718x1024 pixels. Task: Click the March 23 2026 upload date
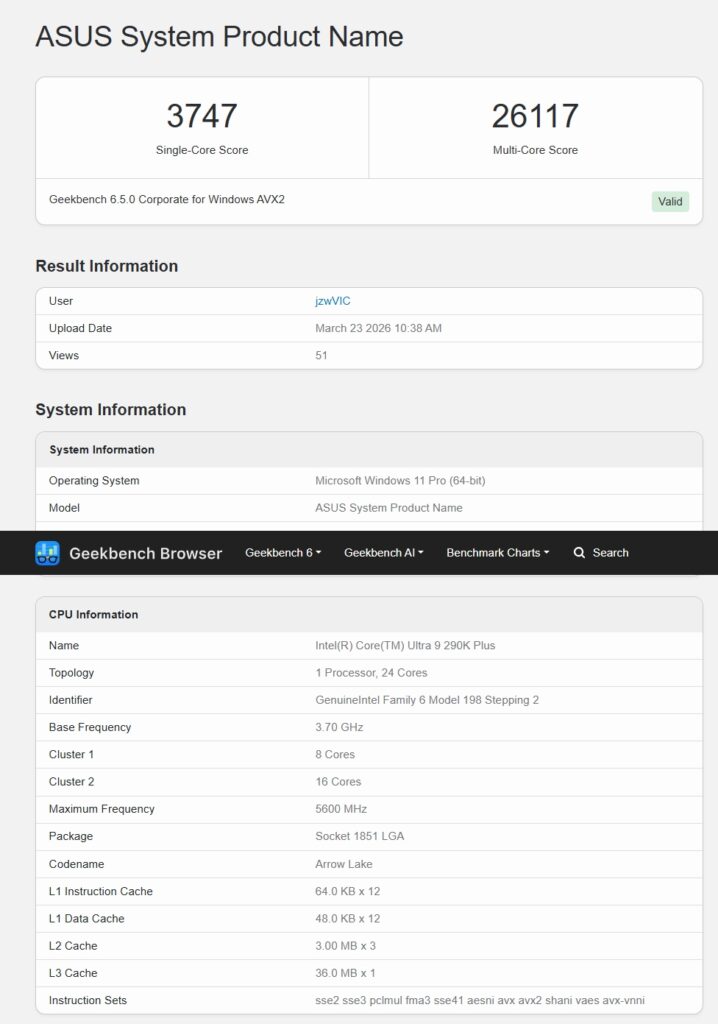[x=378, y=328]
